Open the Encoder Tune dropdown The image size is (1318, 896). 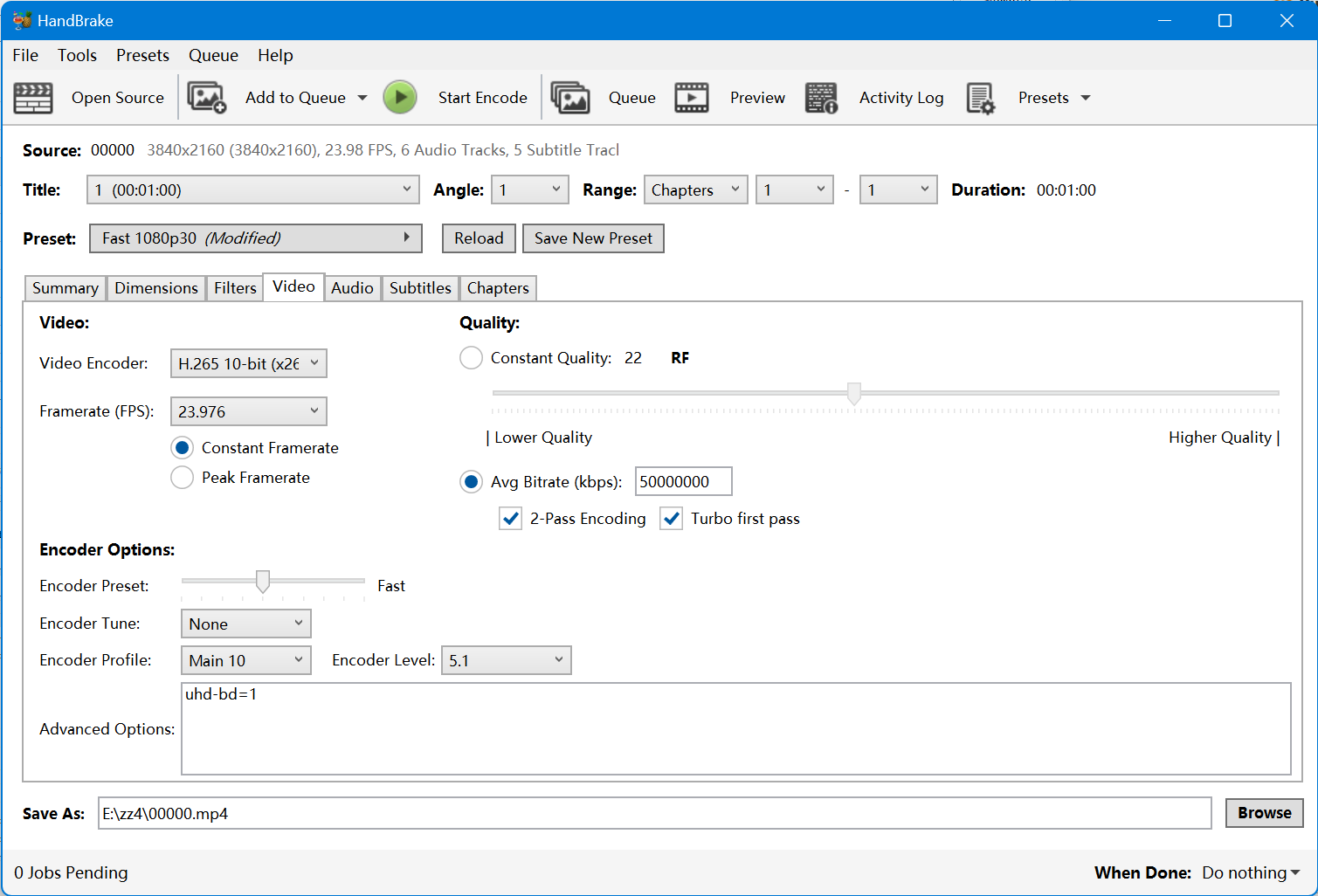246,624
